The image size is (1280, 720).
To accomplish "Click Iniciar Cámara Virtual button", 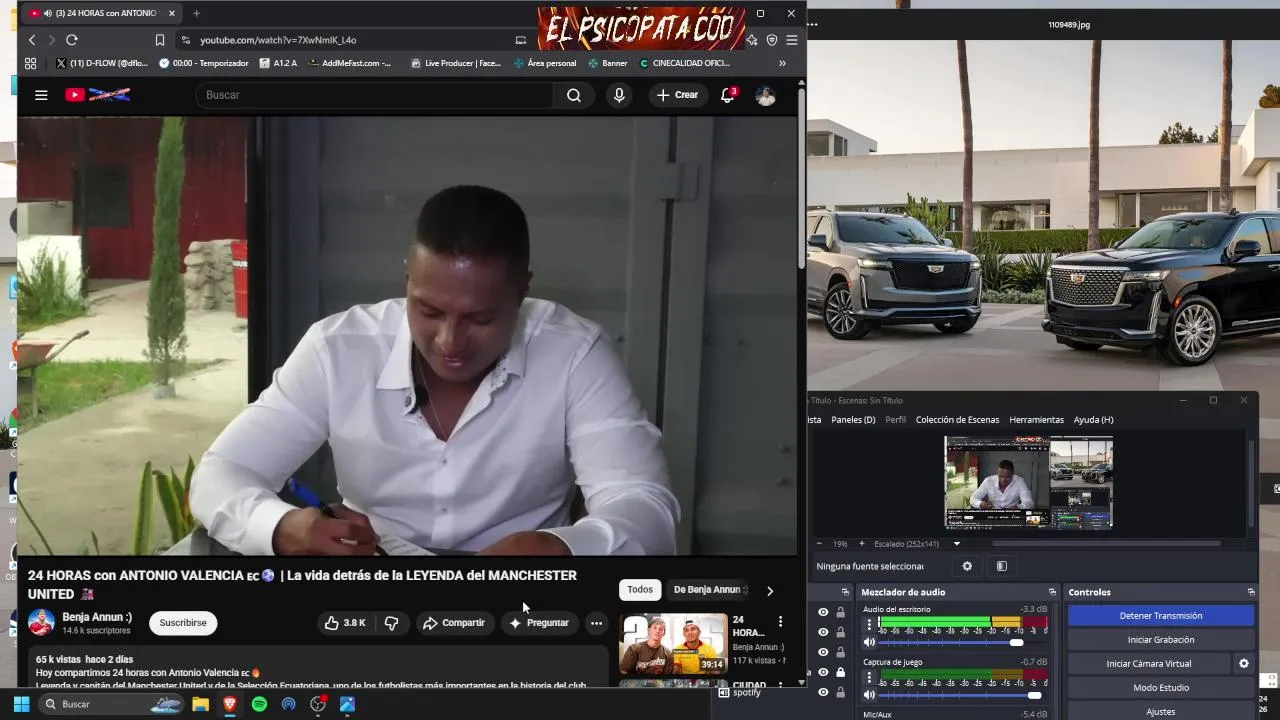I will (1149, 664).
